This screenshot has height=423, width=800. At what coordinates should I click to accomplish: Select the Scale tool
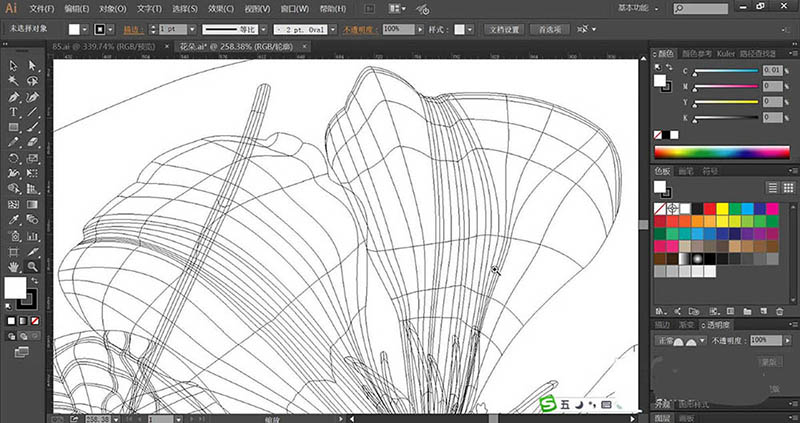tap(32, 159)
